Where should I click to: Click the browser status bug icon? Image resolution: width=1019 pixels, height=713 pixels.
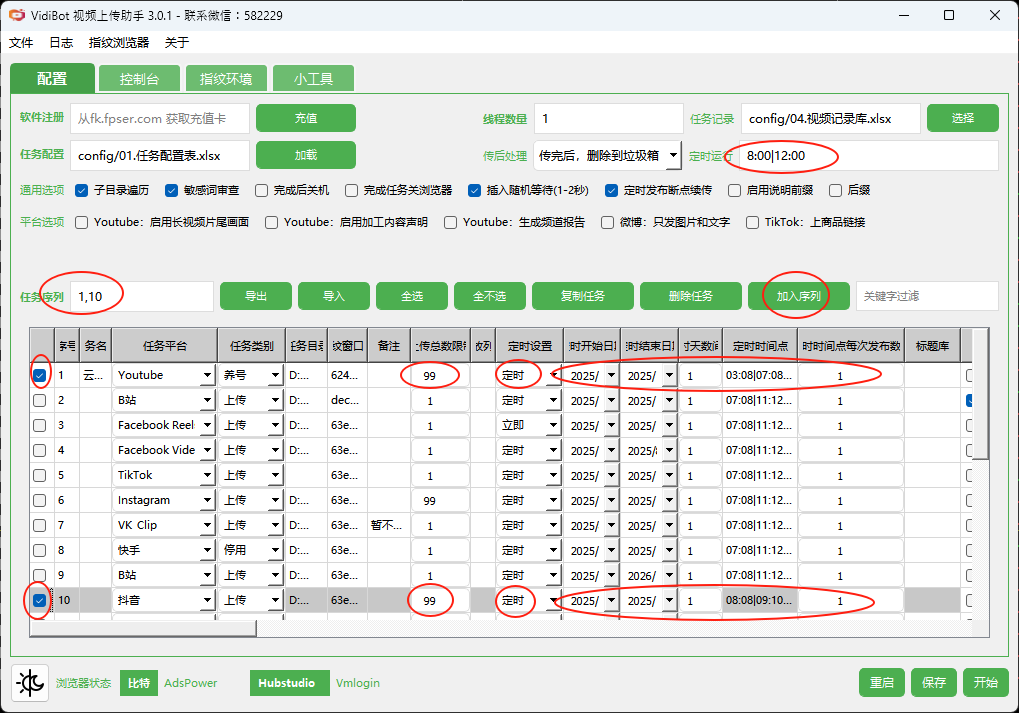point(30,683)
